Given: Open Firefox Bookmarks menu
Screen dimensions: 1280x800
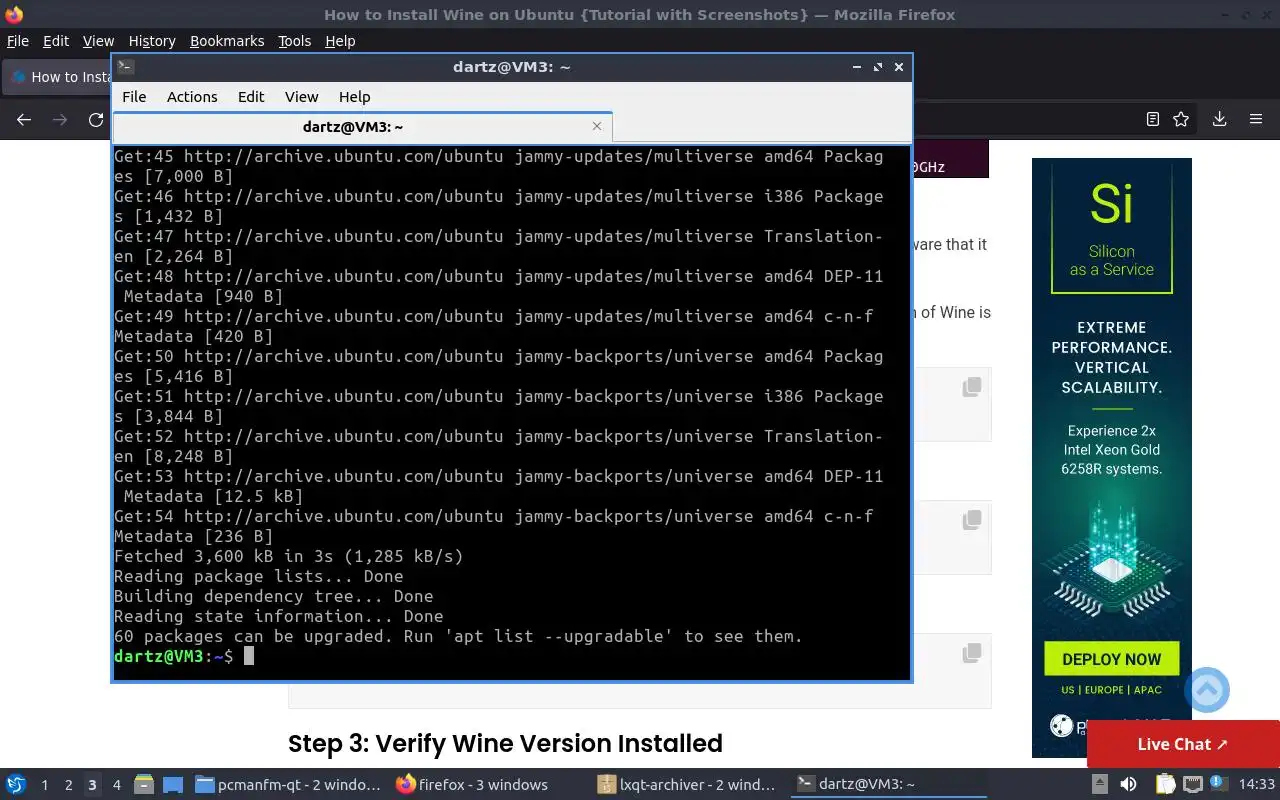Looking at the screenshot, I should 227,41.
